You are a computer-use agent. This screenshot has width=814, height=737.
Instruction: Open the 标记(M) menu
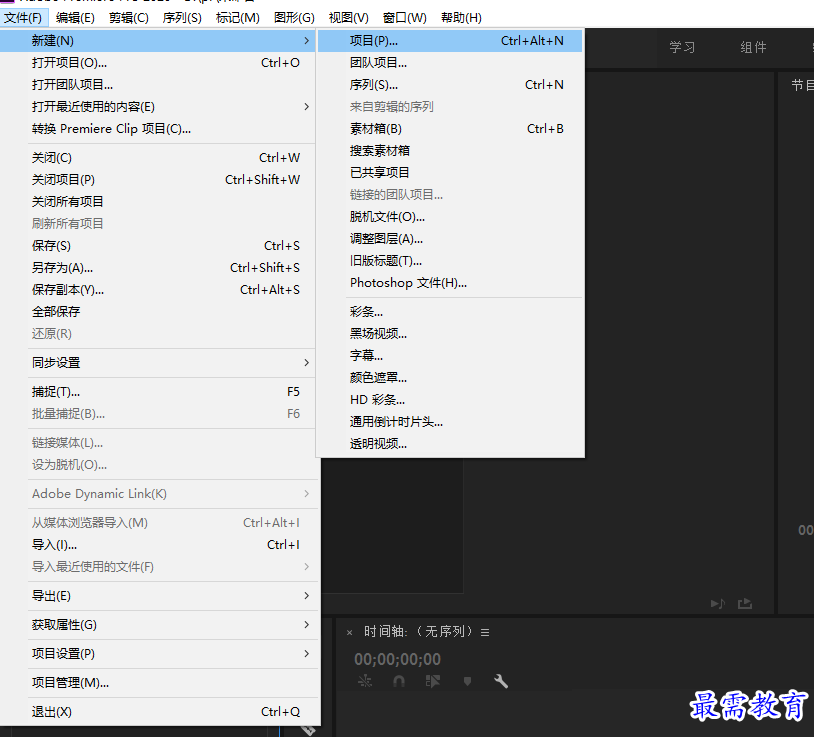coord(238,18)
